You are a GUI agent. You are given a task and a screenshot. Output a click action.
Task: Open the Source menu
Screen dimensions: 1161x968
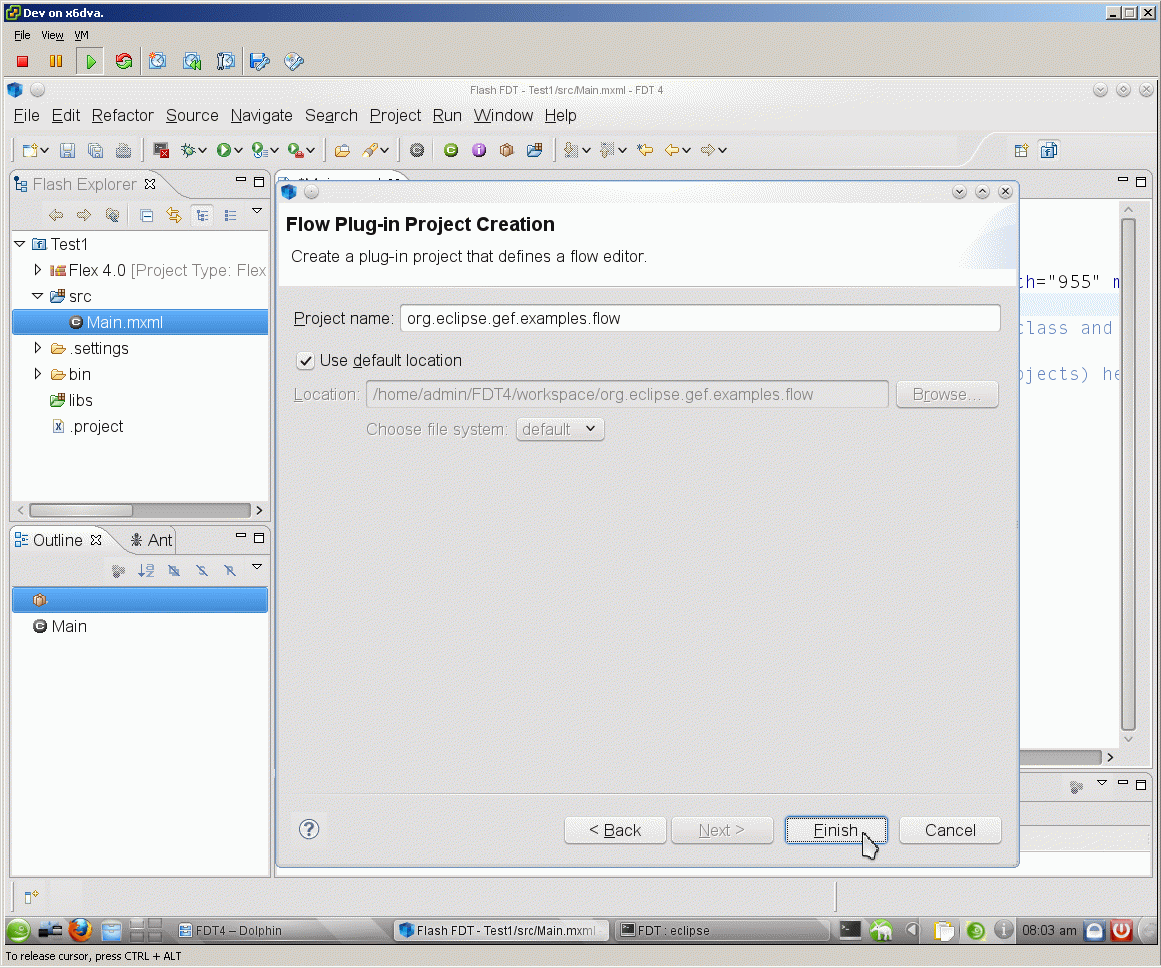(192, 116)
